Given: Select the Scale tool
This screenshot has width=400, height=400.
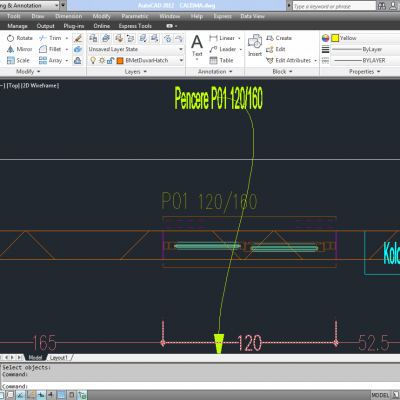Looking at the screenshot, I should 18,60.
